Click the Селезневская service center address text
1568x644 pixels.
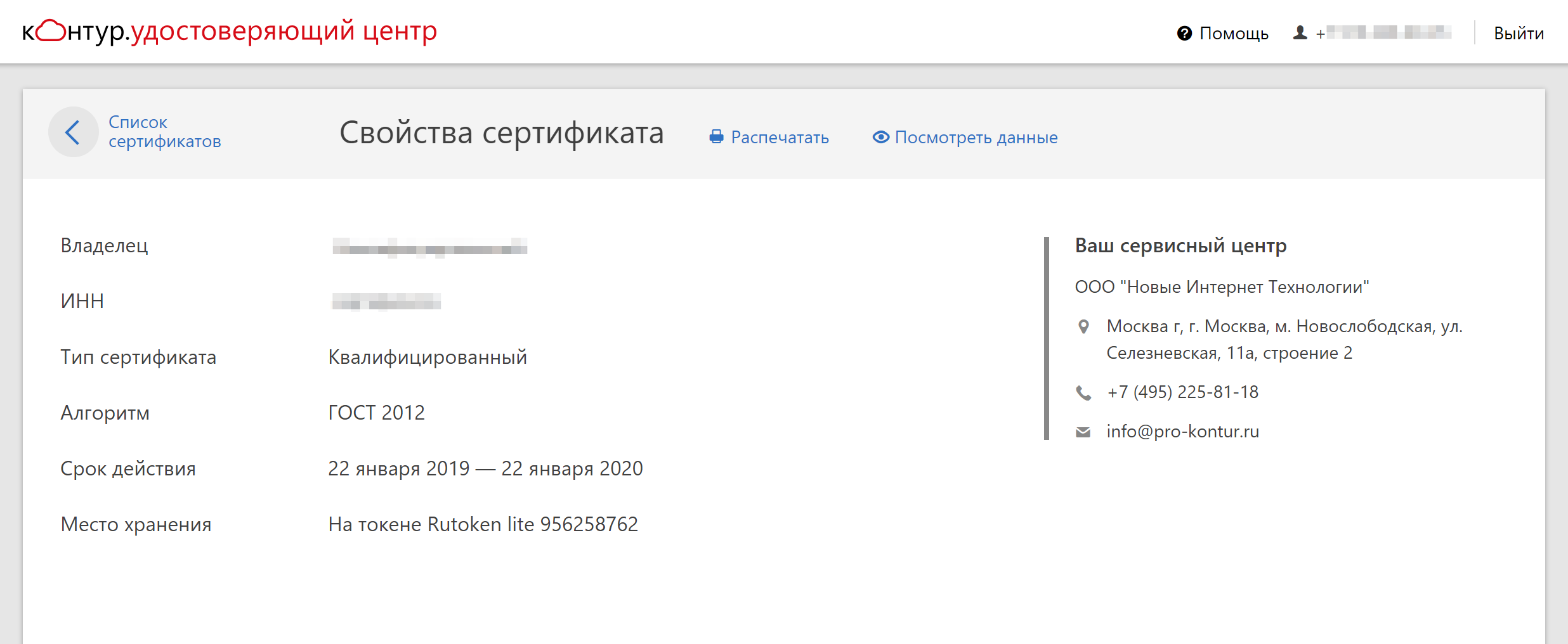pyautogui.click(x=1229, y=353)
